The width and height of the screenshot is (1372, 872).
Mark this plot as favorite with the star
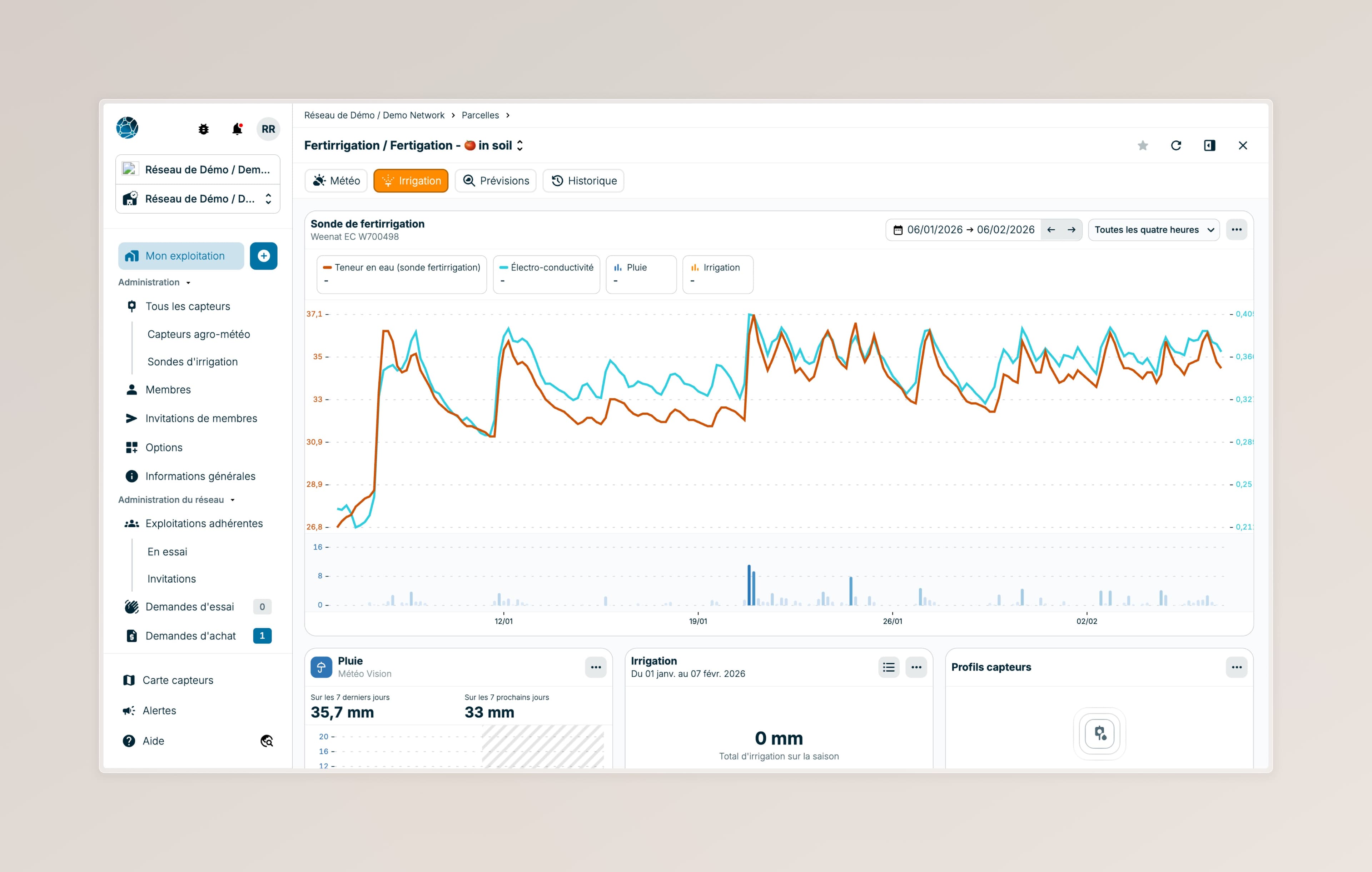[x=1142, y=146]
